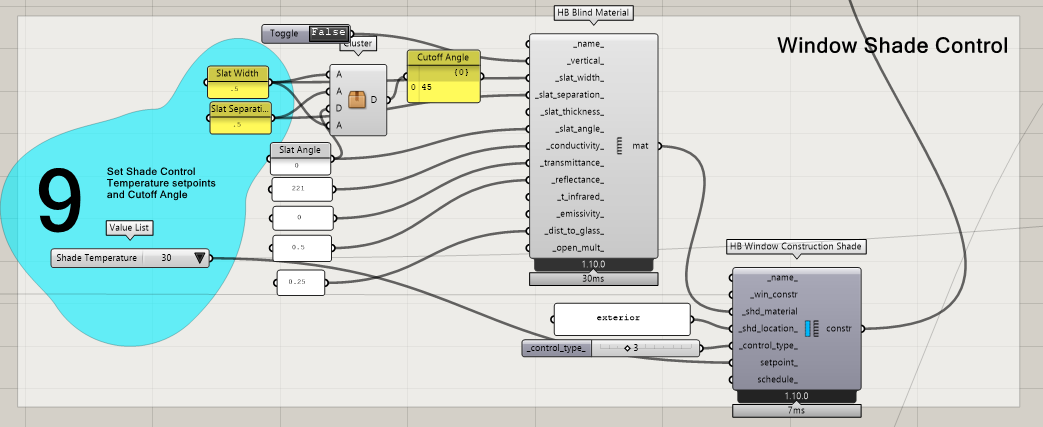This screenshot has width=1043, height=427.
Task: Click the _open_mult_ input parameter
Action: pos(578,248)
